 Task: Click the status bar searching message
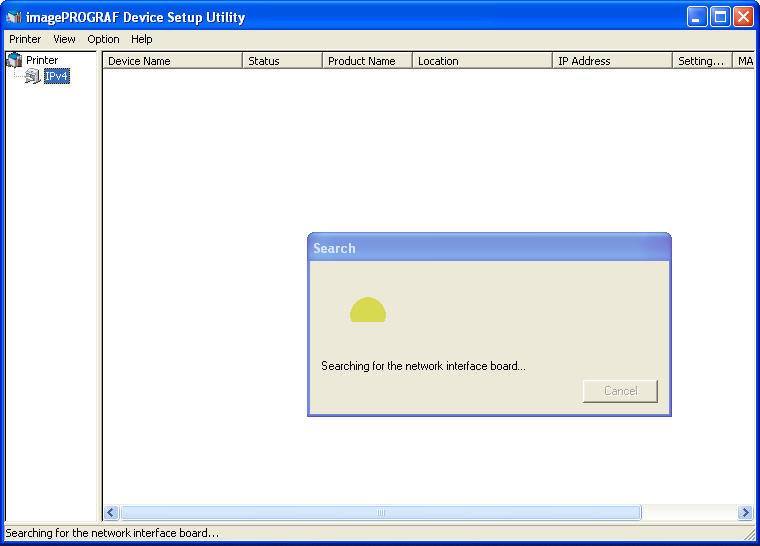click(x=112, y=533)
